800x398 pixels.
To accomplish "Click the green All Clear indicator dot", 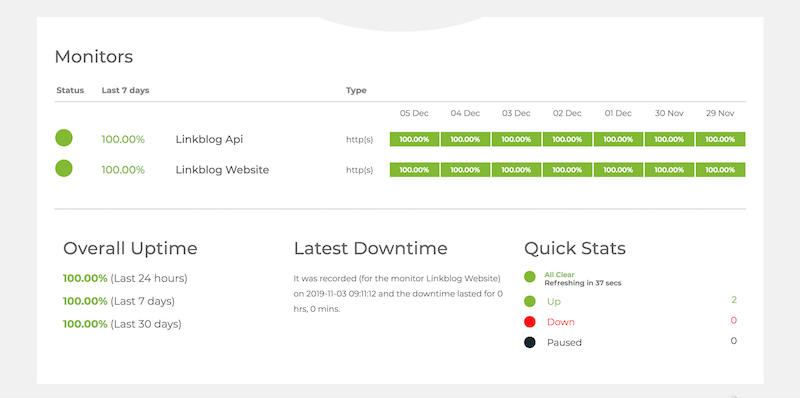I will tap(530, 277).
